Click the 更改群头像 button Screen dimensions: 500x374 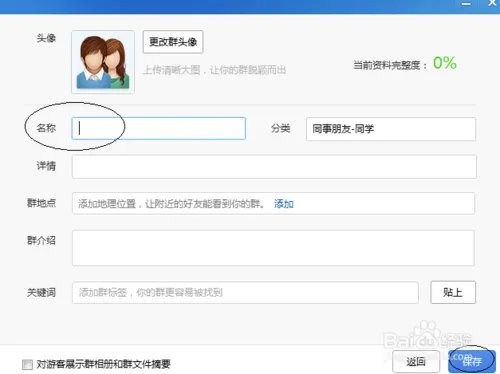pyautogui.click(x=173, y=42)
